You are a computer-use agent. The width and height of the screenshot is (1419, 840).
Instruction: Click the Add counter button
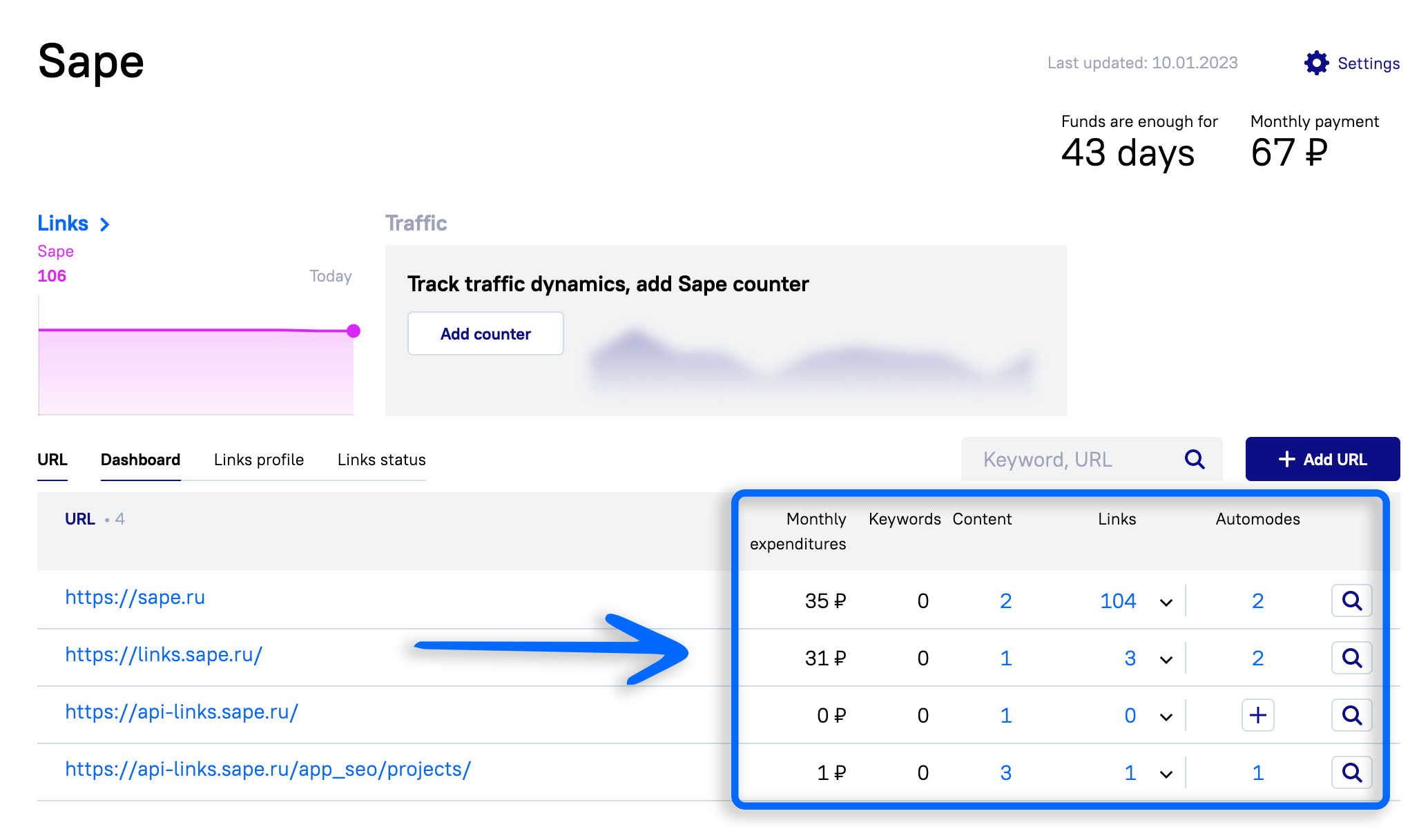[x=485, y=333]
